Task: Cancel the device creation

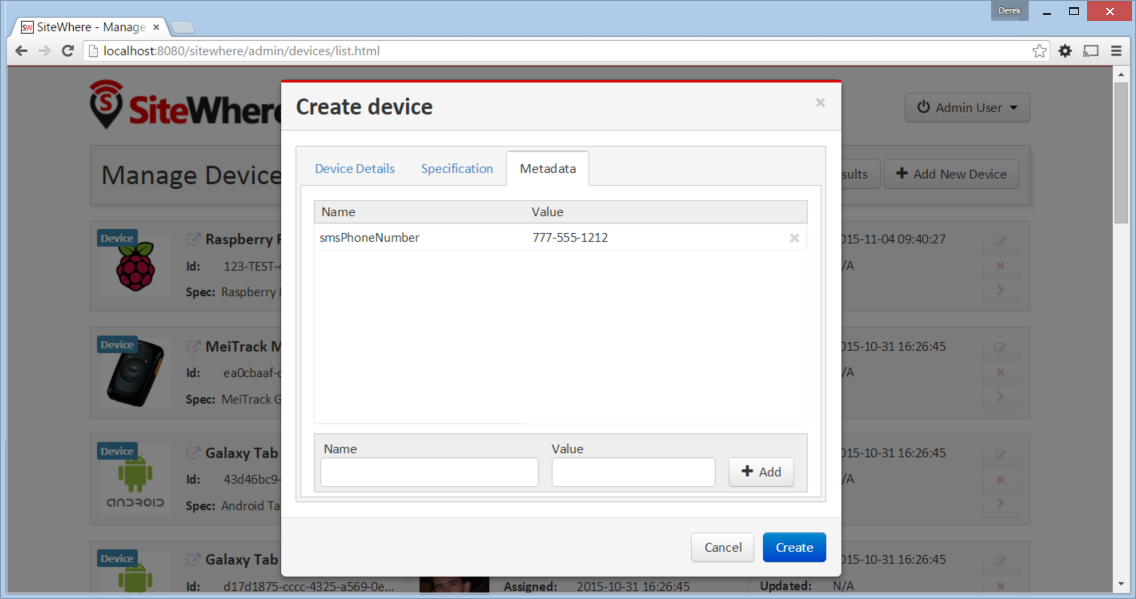Action: coord(722,548)
